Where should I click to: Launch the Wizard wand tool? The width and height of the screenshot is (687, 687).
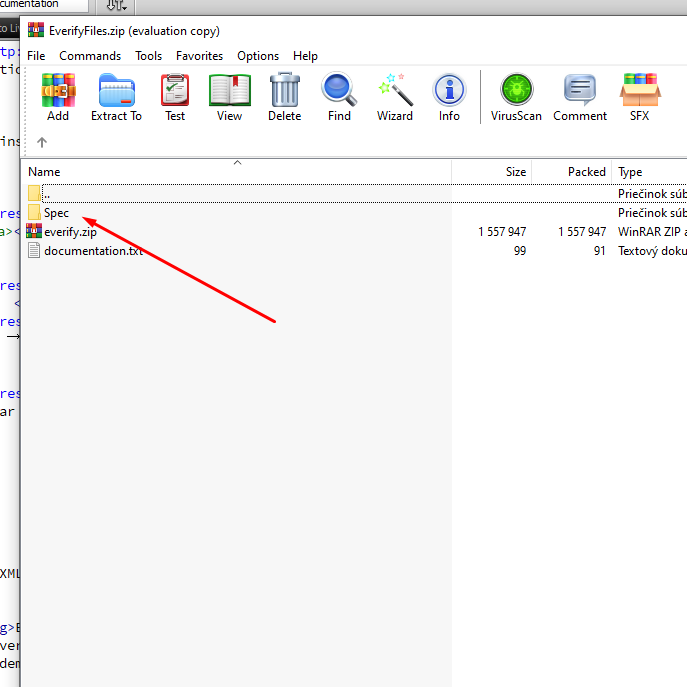point(395,90)
